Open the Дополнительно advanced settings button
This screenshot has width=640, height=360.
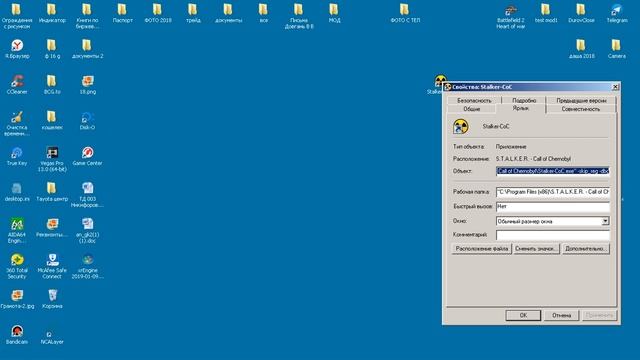tap(586, 249)
